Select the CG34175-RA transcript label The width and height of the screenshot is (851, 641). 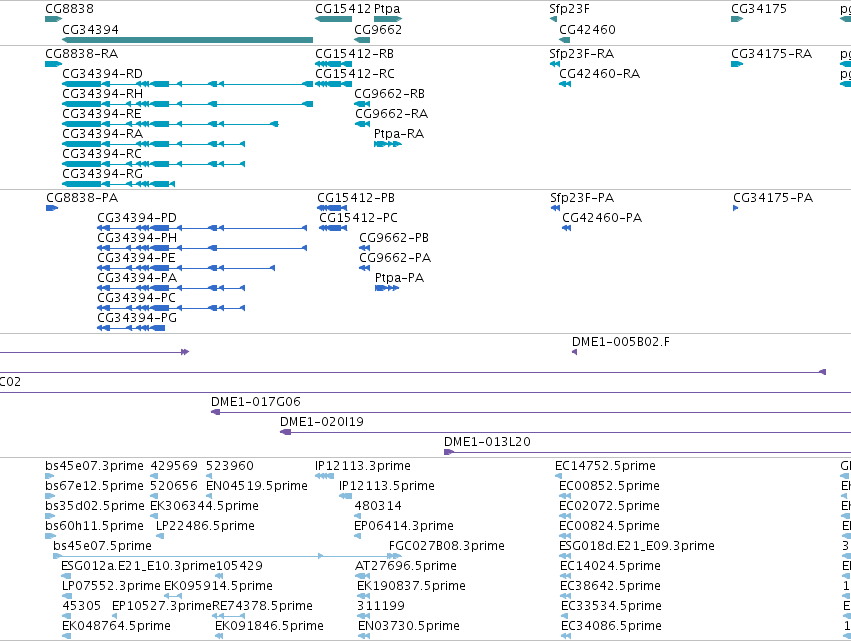pyautogui.click(x=771, y=54)
